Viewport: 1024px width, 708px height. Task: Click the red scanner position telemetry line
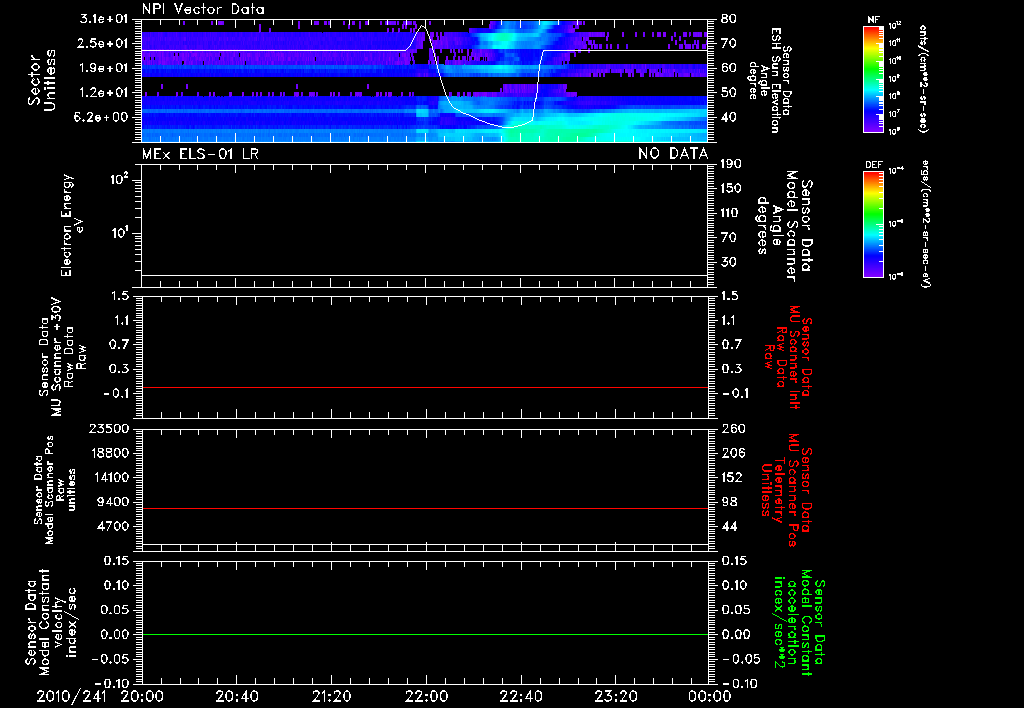pyautogui.click(x=425, y=508)
